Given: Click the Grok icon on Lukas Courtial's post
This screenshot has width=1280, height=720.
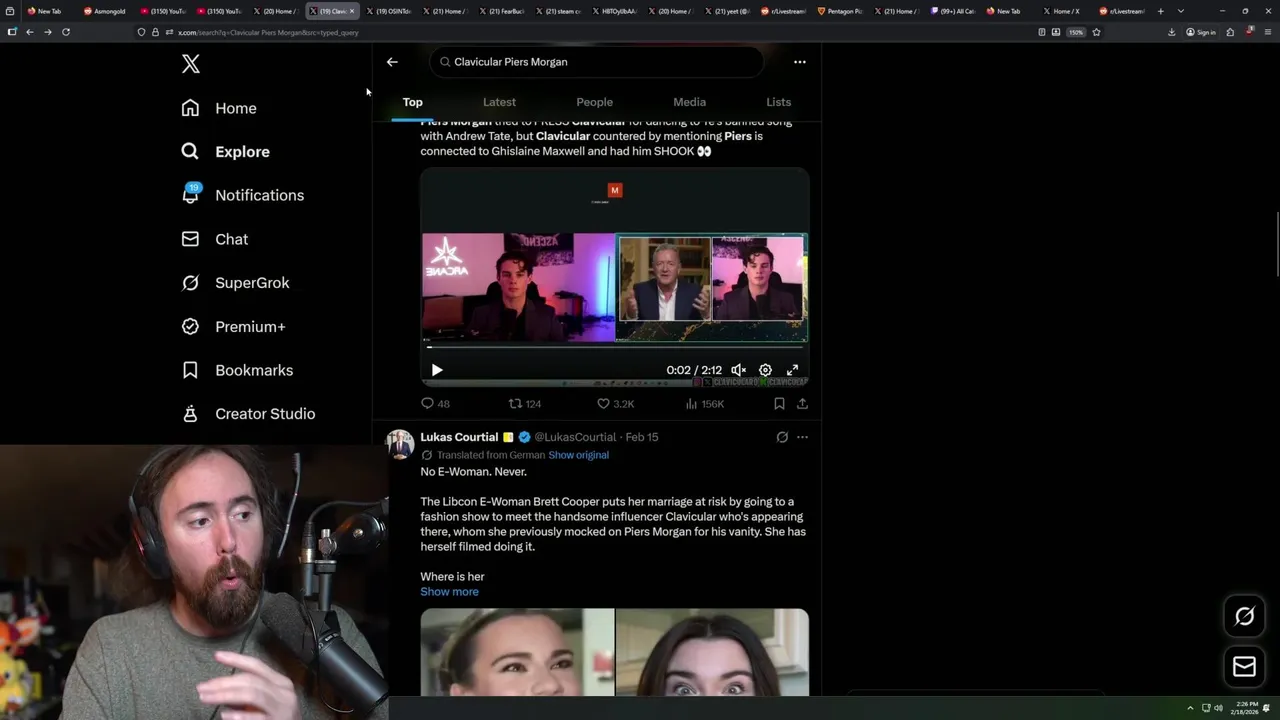Looking at the screenshot, I should (782, 437).
